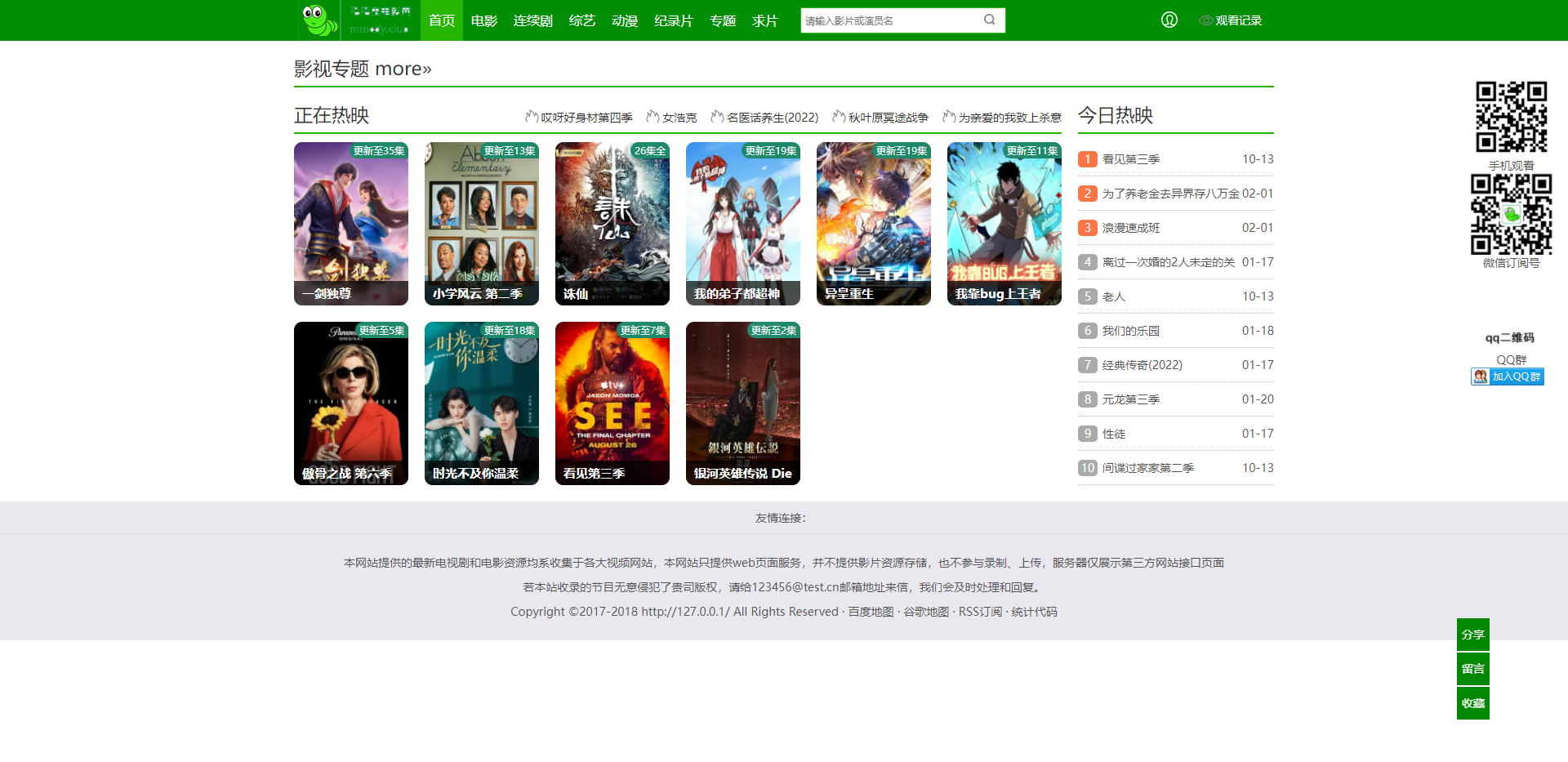Open the 异皇重生 poster thumbnail
Screen dimensions: 1568x762
874,224
